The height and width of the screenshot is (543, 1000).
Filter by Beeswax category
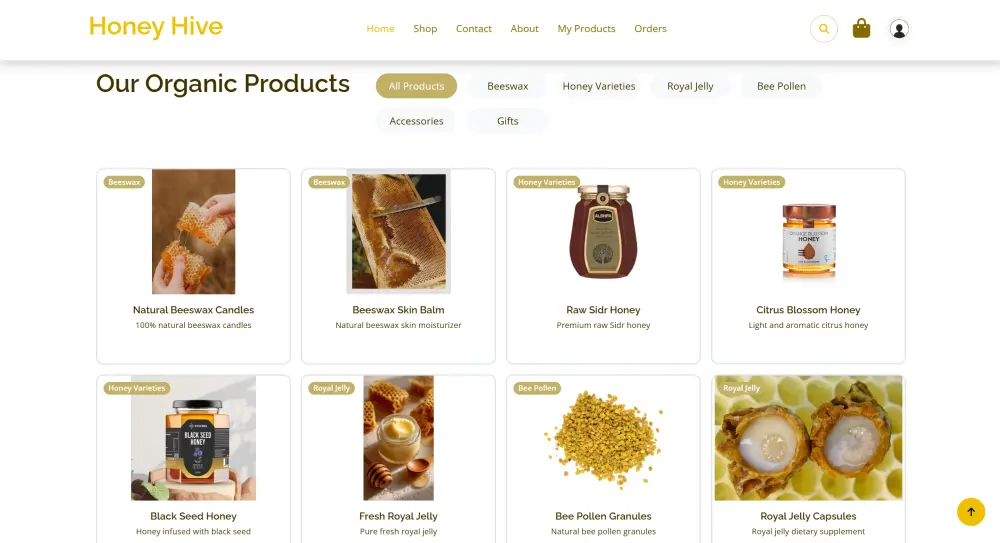click(x=508, y=86)
